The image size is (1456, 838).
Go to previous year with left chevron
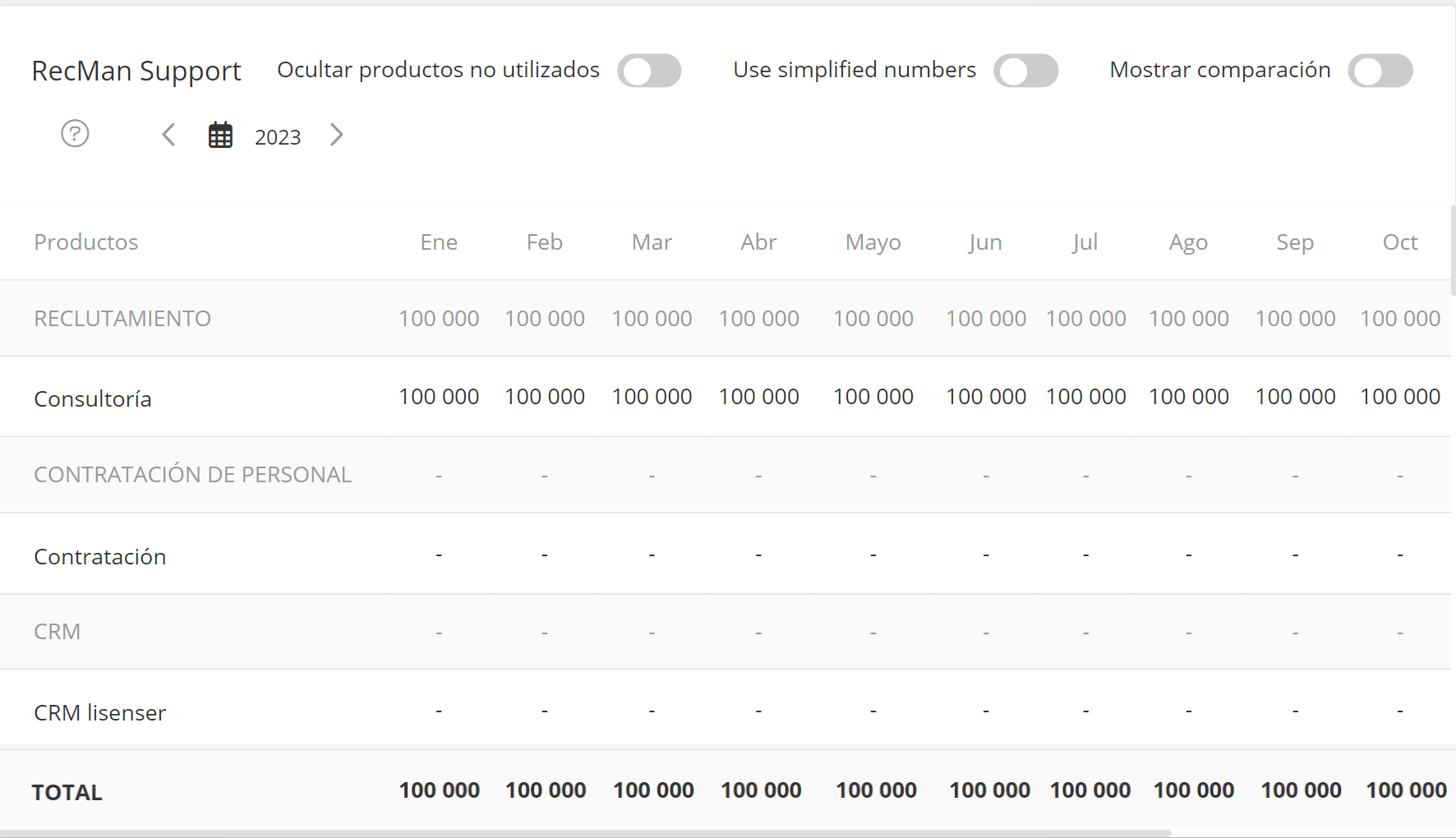(x=168, y=135)
